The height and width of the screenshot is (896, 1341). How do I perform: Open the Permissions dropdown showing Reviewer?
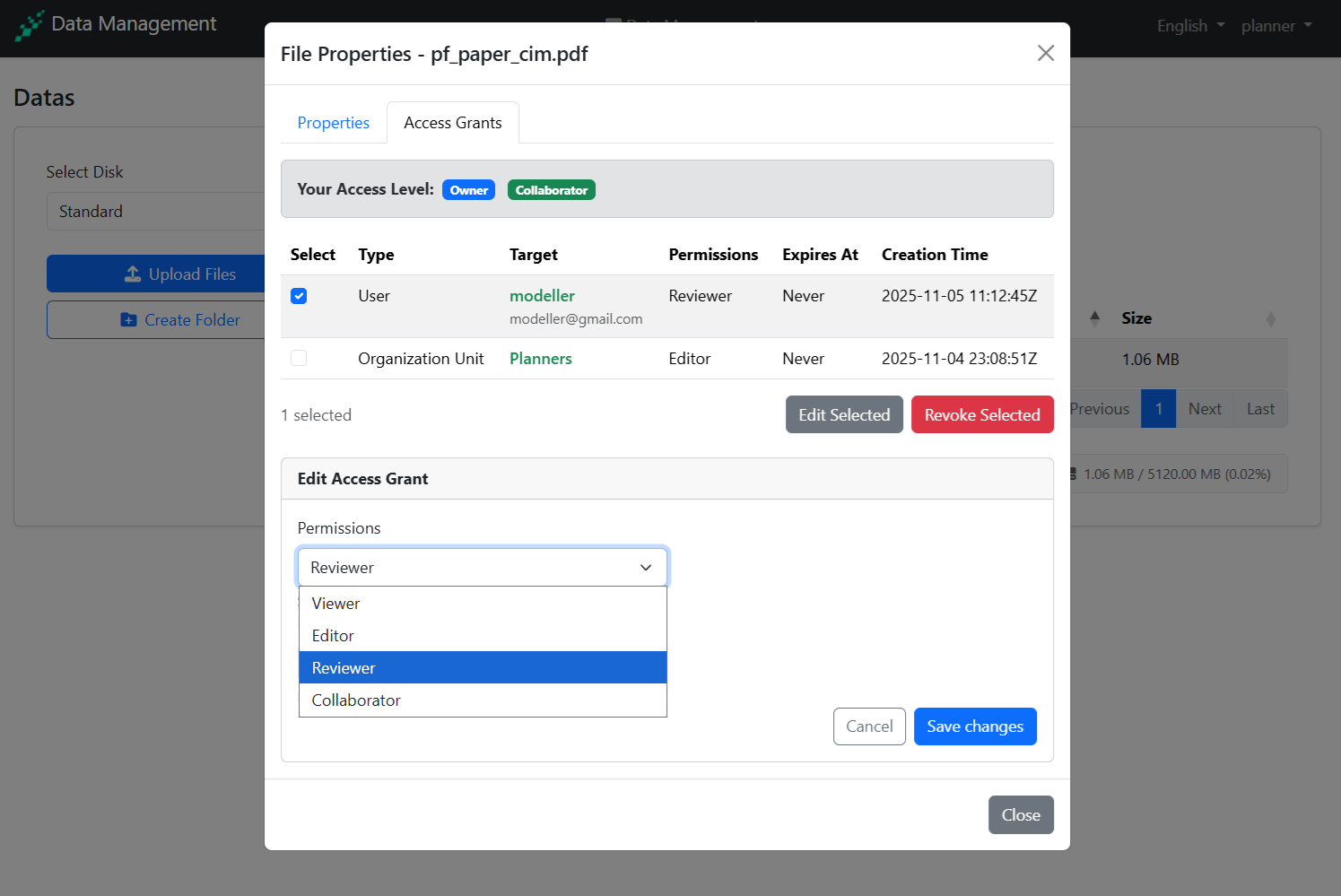(x=482, y=568)
